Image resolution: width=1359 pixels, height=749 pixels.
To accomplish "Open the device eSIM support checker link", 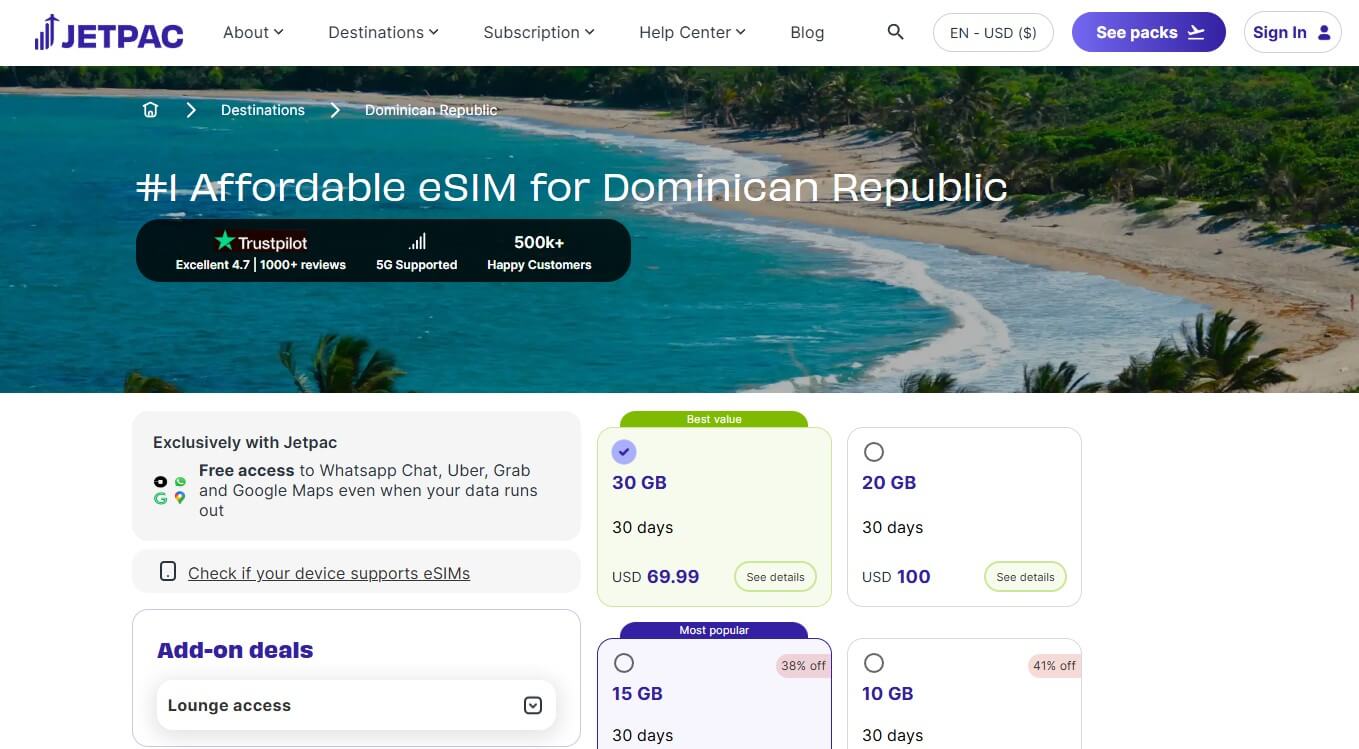I will (x=328, y=573).
